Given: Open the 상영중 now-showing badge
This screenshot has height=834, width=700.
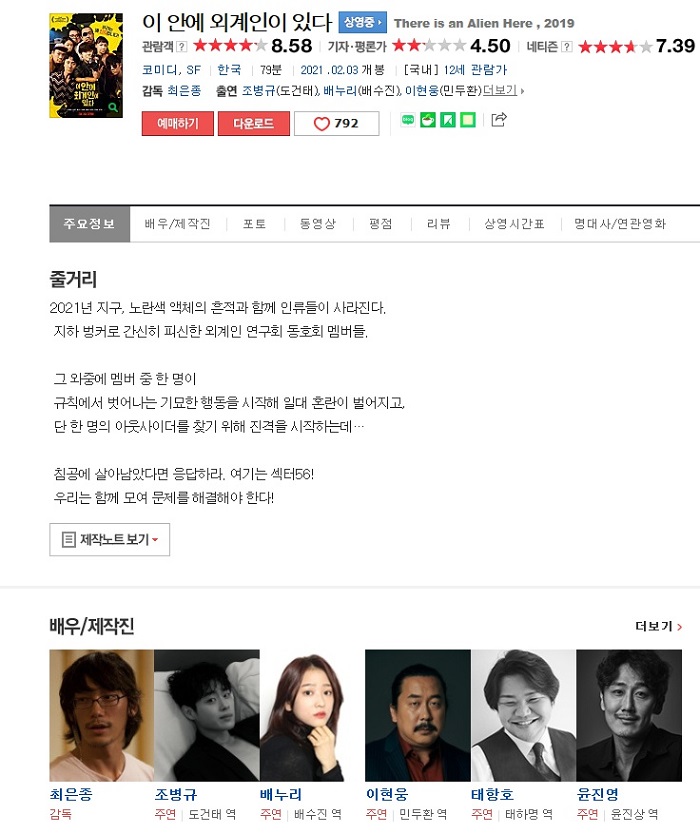Looking at the screenshot, I should [x=363, y=22].
